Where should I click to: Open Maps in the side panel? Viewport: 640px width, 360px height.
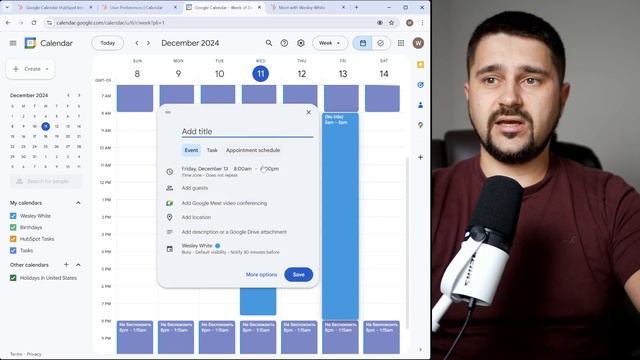[420, 125]
